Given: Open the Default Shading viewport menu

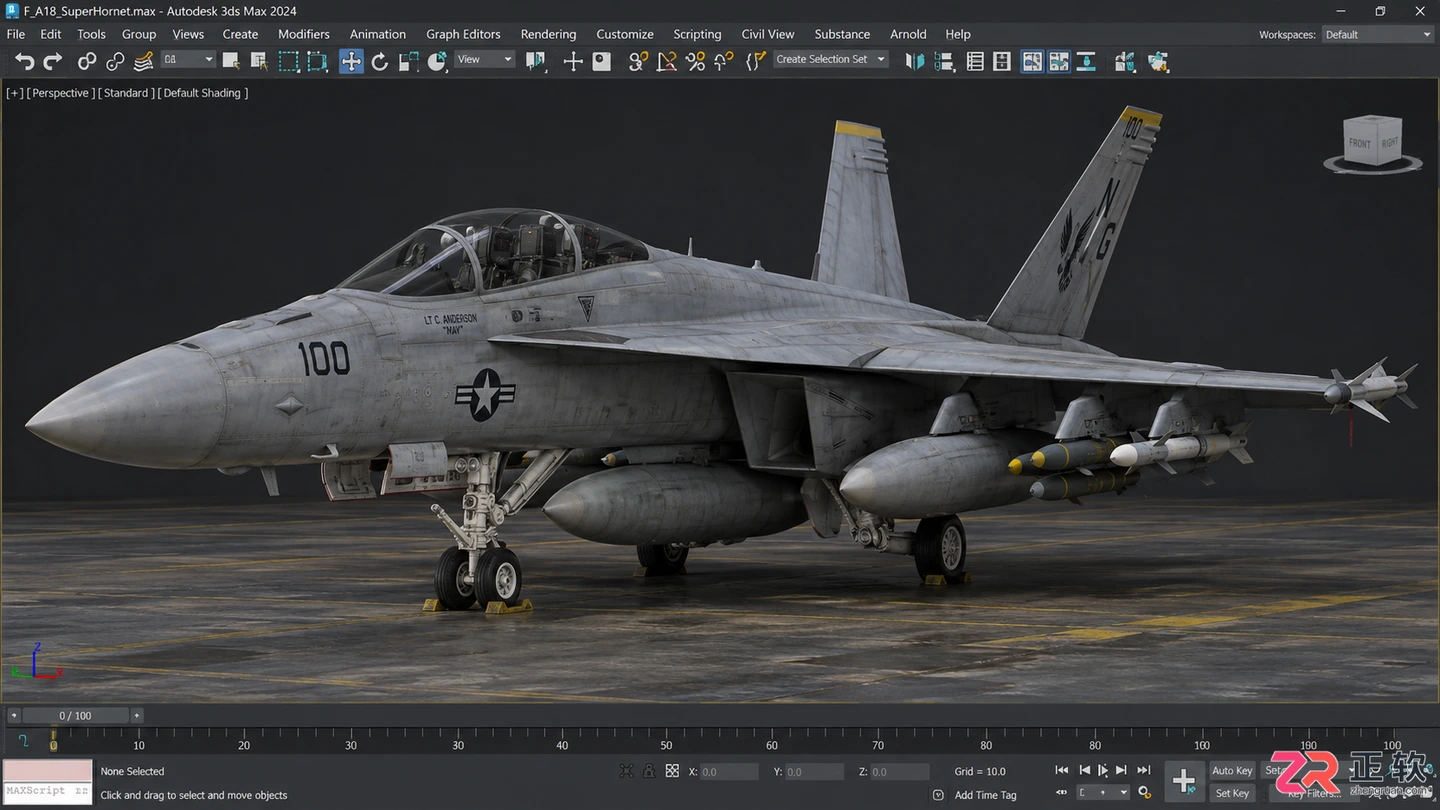Looking at the screenshot, I should point(203,93).
